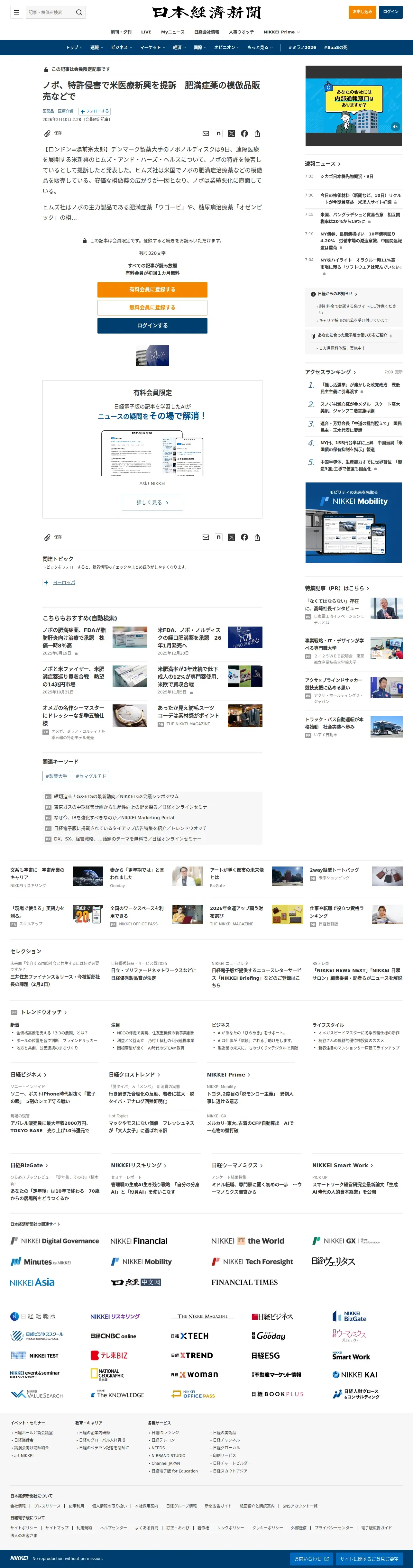The width and height of the screenshot is (413, 1568).
Task: Click the upload share icon above the article
Action: [257, 133]
